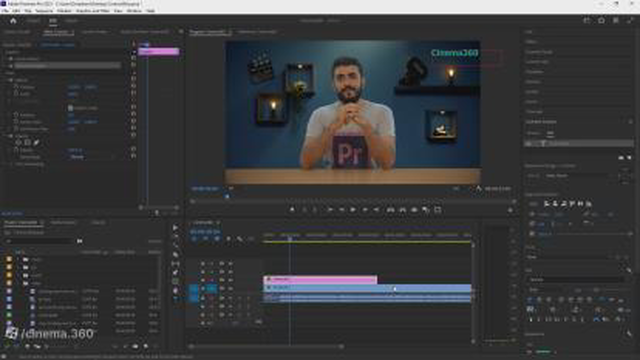Click Mark In in Program Monitor
640x360 pixels.
click(x=304, y=210)
